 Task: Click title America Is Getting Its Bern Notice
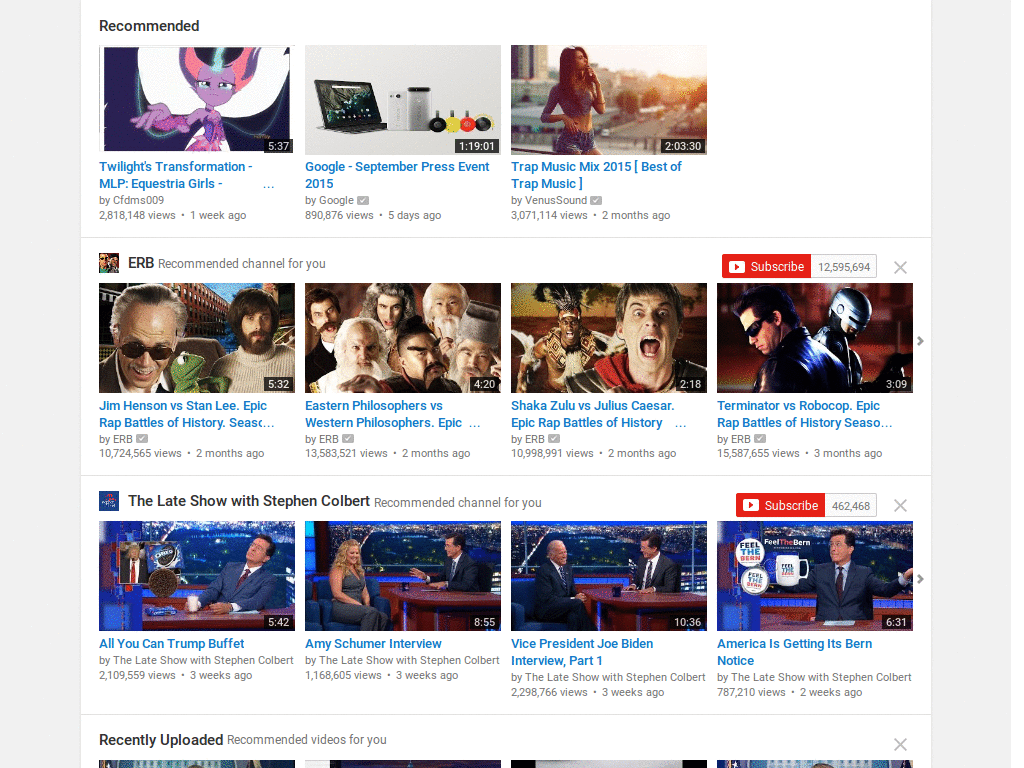[x=794, y=652]
